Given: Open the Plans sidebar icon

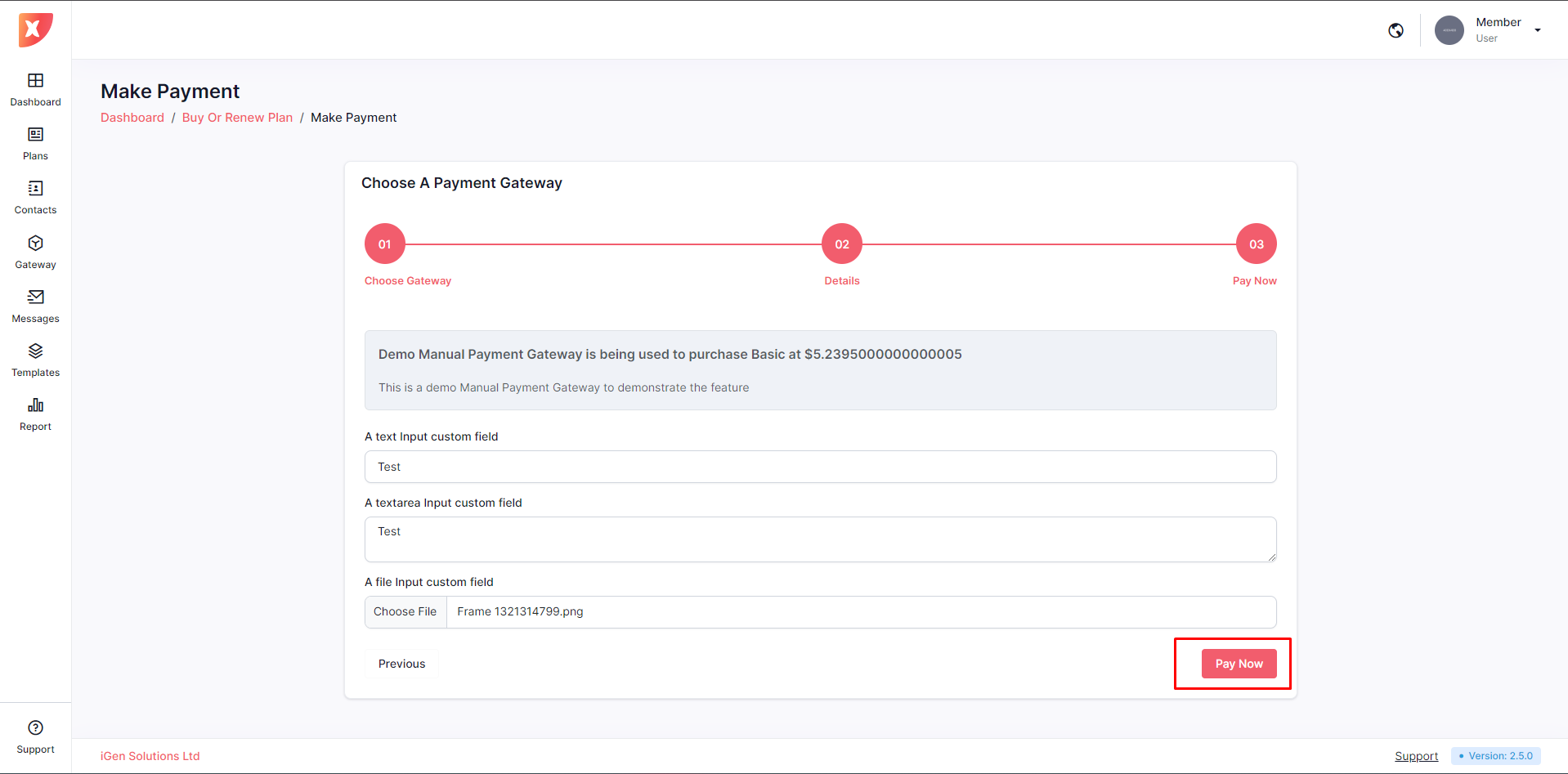Looking at the screenshot, I should click(35, 135).
